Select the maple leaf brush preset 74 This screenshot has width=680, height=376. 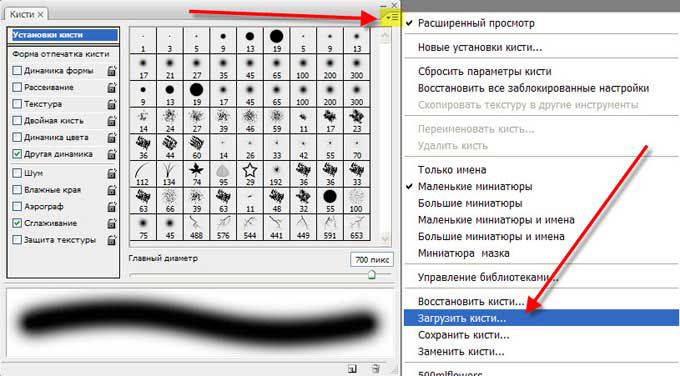196,174
